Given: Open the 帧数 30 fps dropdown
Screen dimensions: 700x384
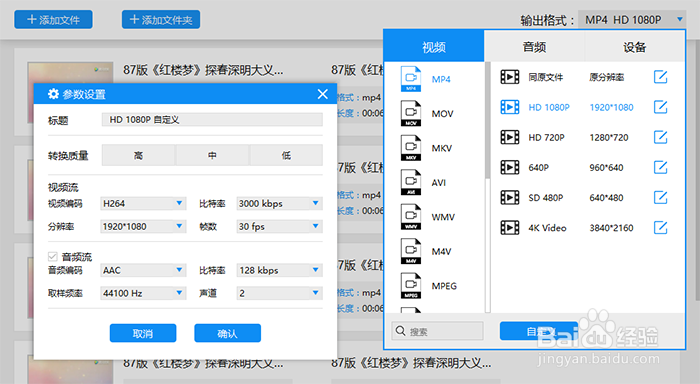Looking at the screenshot, I should (x=279, y=226).
